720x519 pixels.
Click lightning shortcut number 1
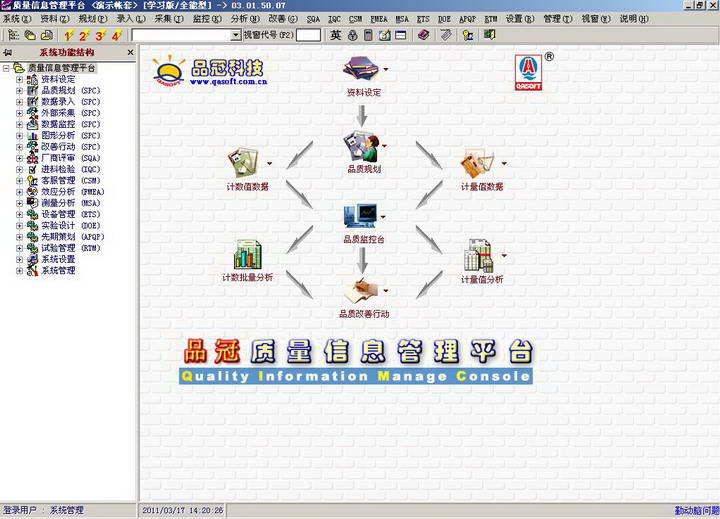(68, 35)
